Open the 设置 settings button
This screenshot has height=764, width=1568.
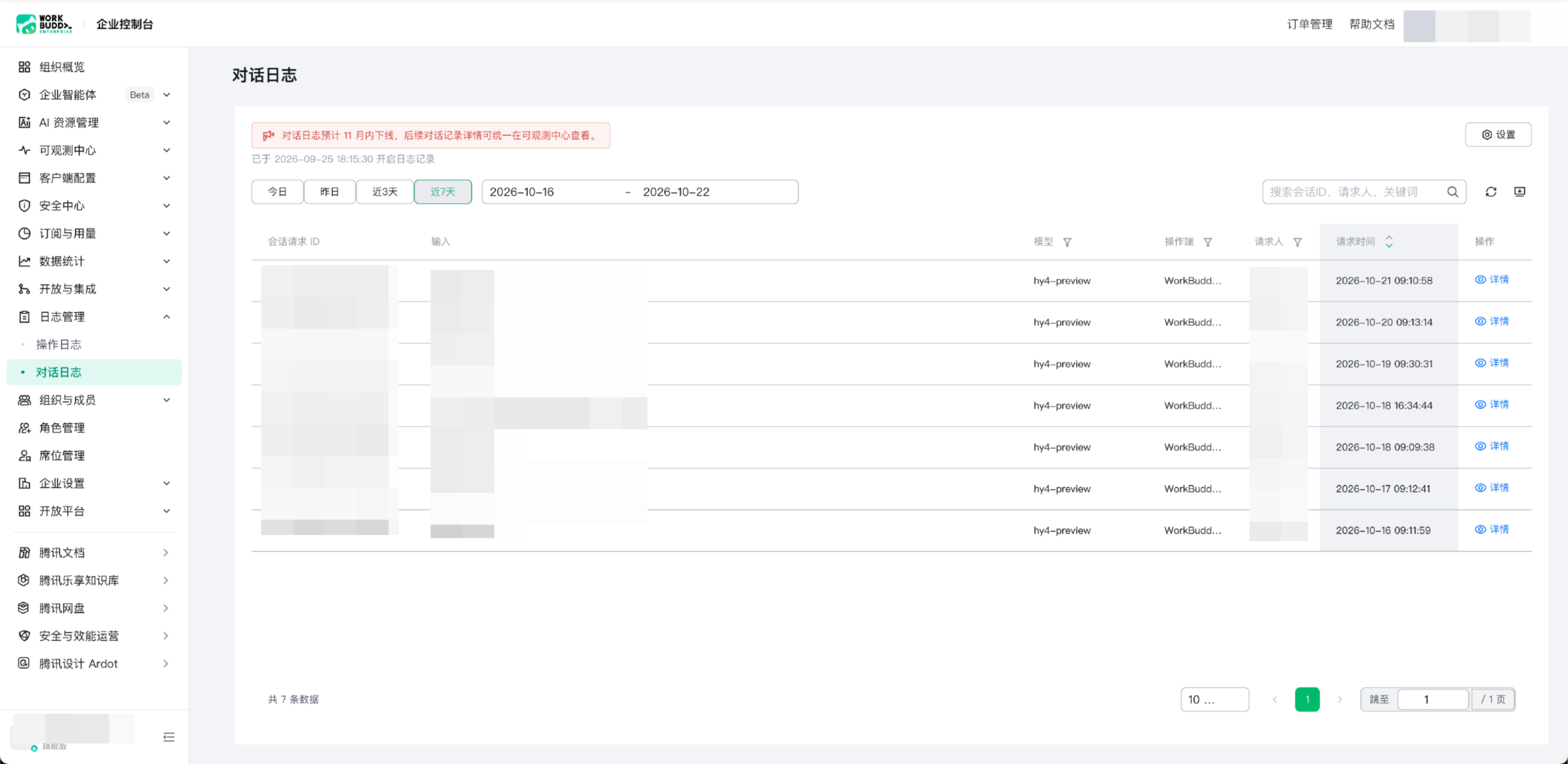[1498, 134]
